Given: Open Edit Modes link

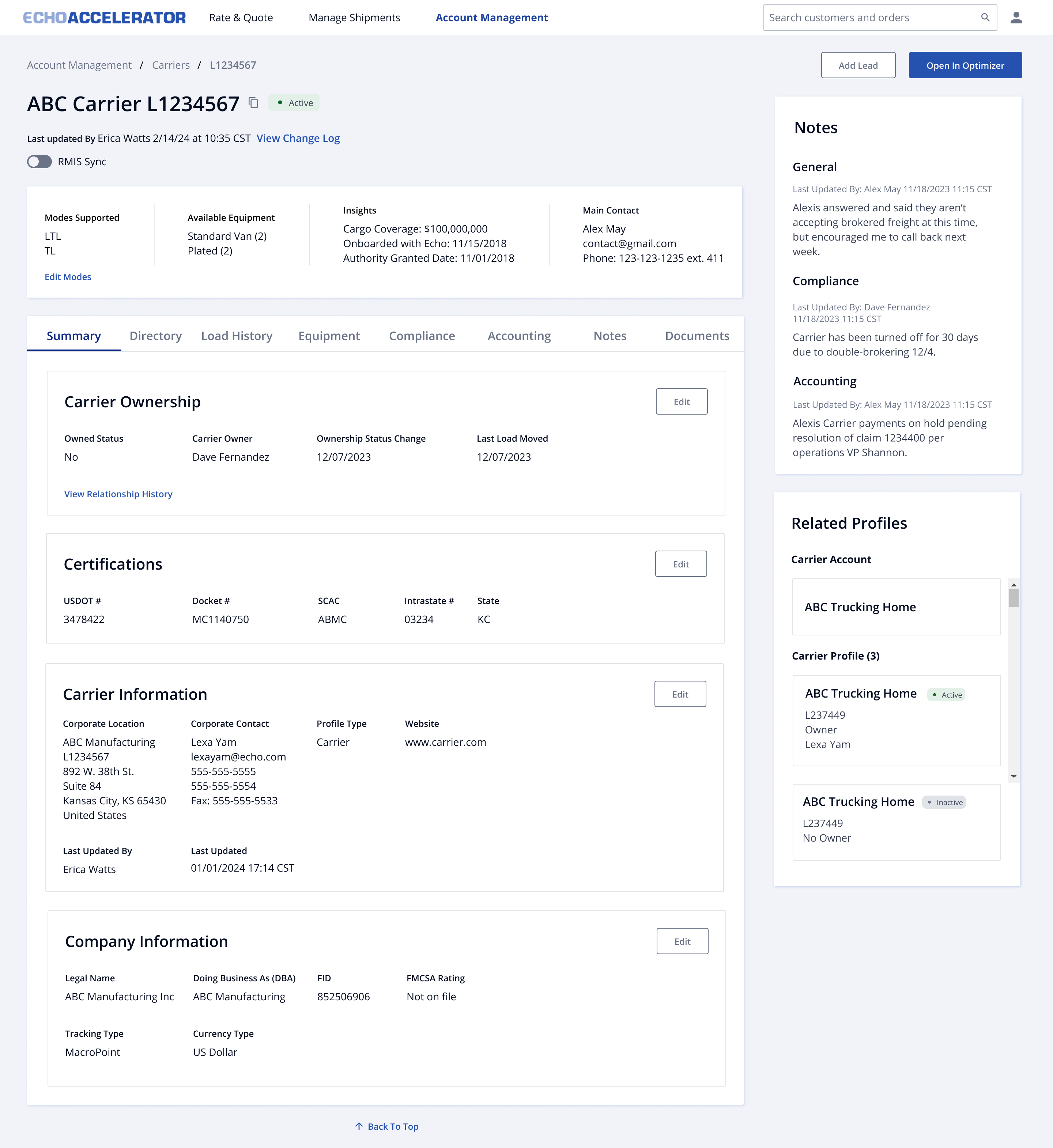Looking at the screenshot, I should [67, 277].
